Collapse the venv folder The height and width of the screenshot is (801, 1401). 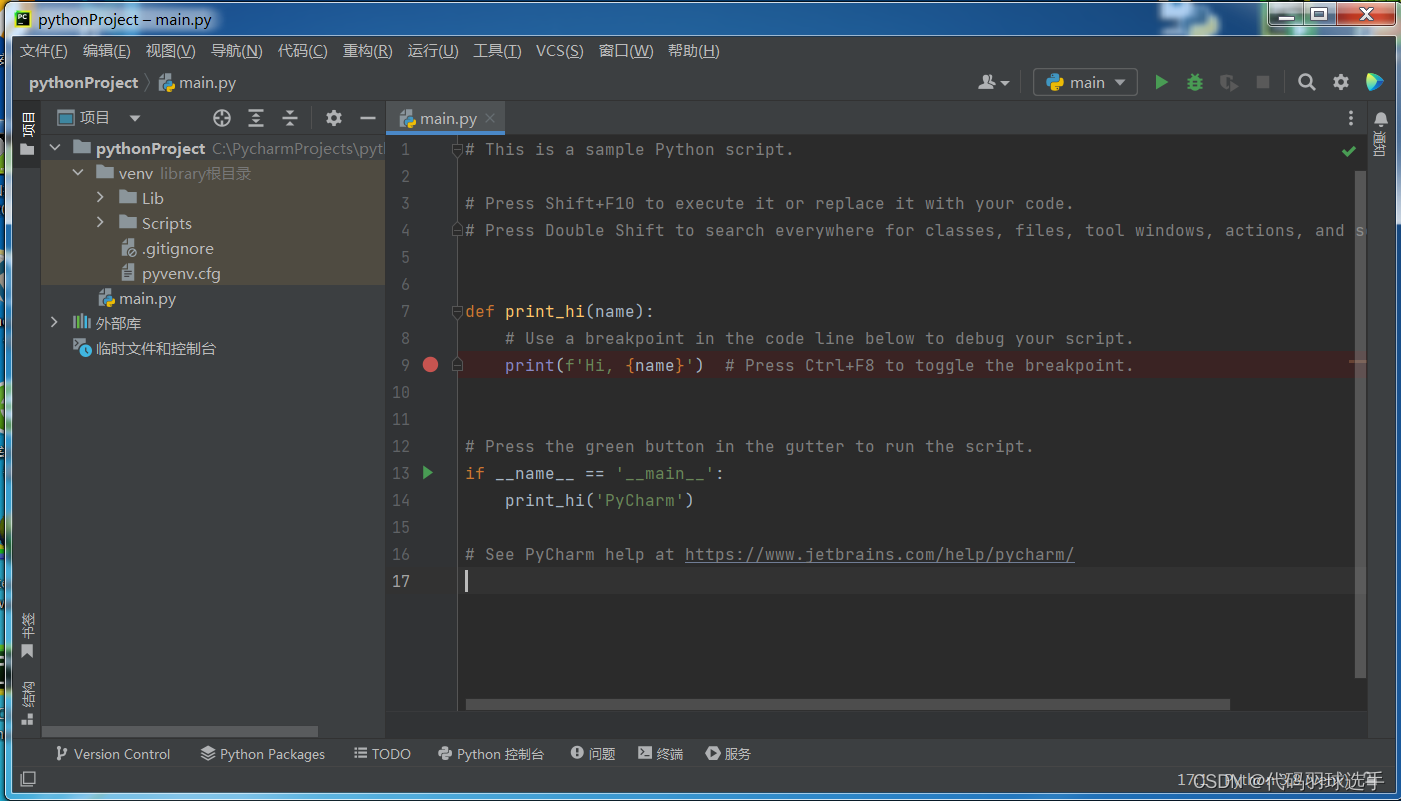click(78, 173)
